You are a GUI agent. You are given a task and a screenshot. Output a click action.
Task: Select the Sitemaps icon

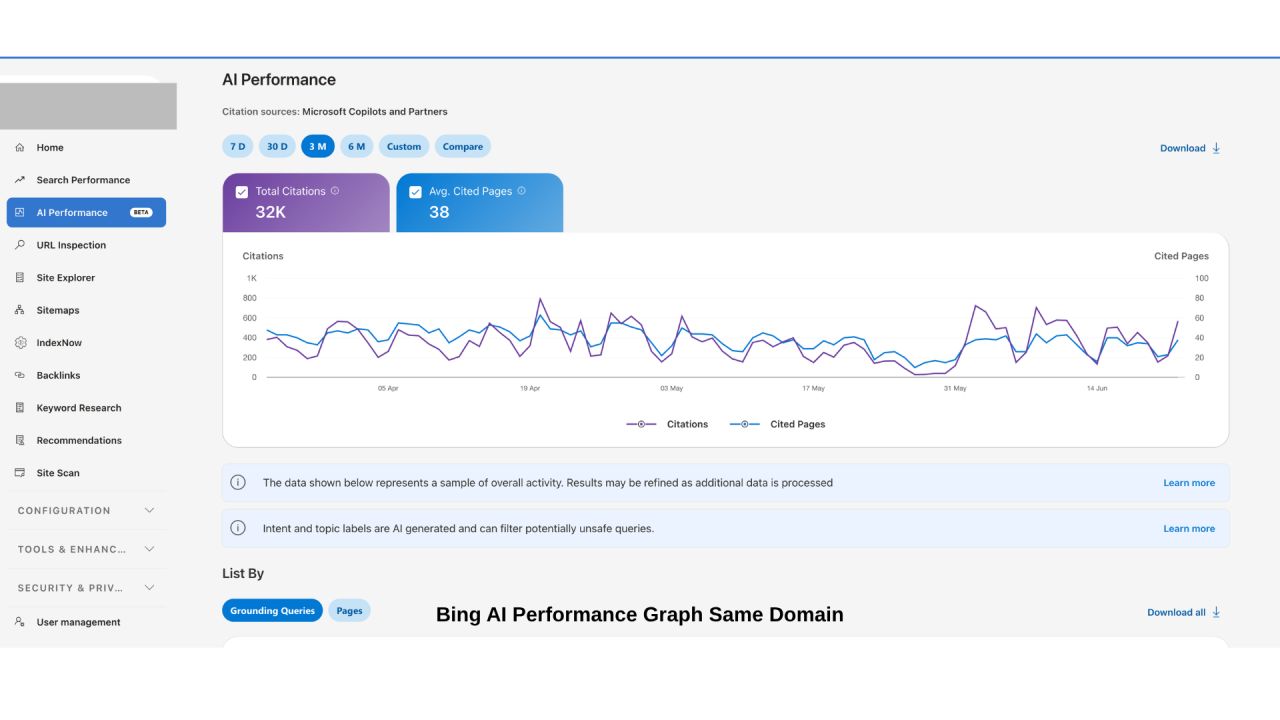tap(20, 310)
